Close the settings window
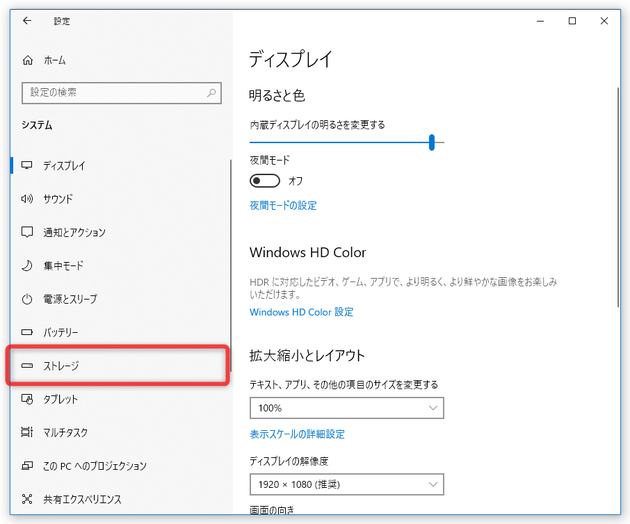 604,21
